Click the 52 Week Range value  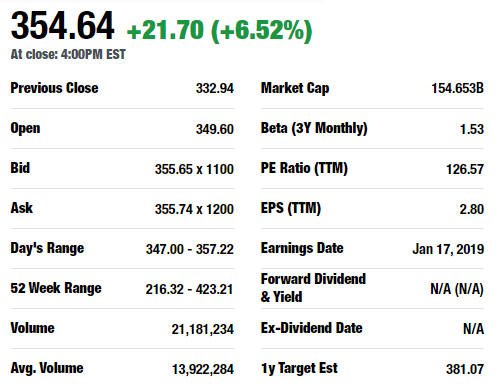[x=189, y=289]
